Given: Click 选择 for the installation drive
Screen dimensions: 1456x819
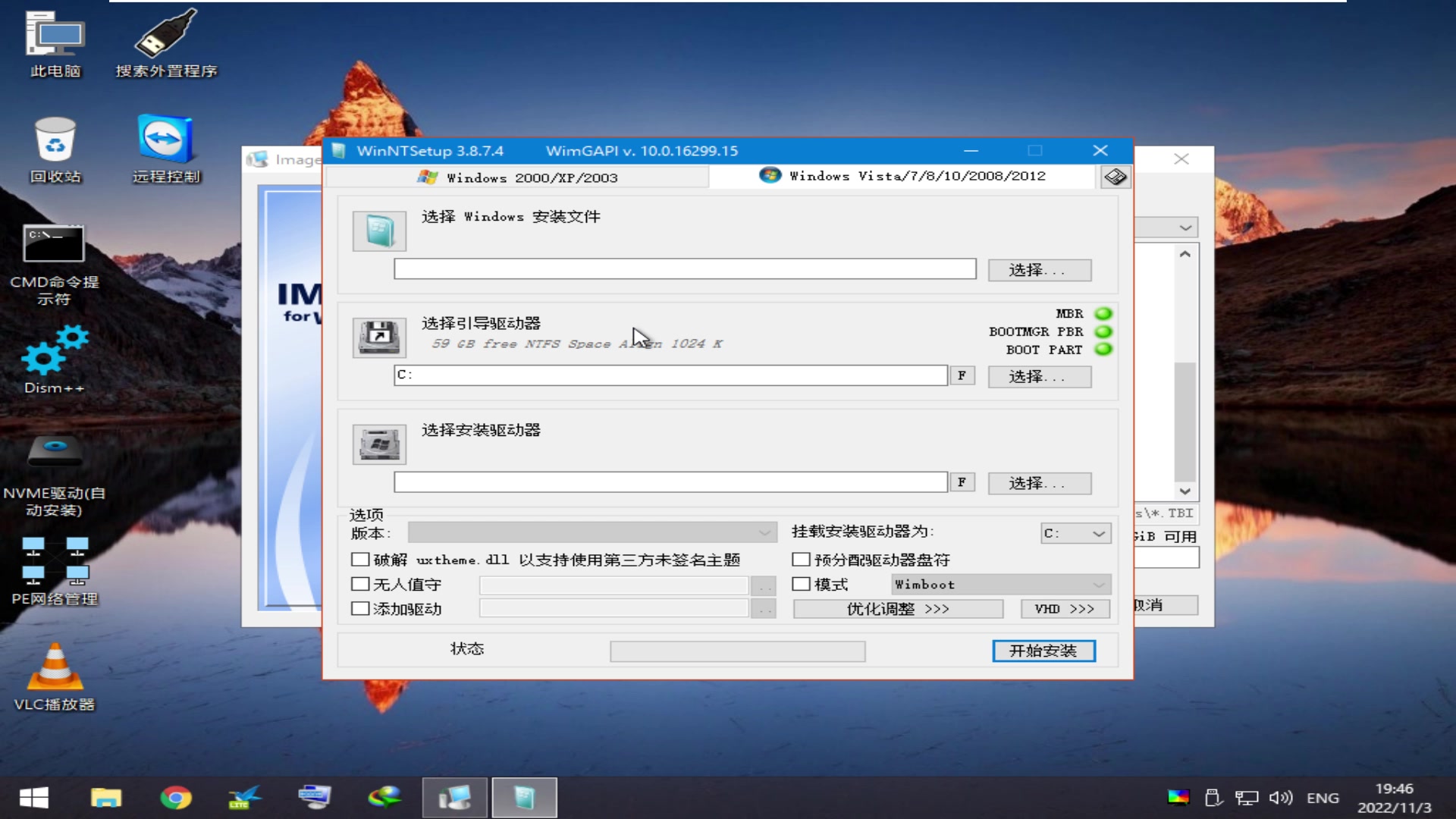Looking at the screenshot, I should [x=1039, y=483].
